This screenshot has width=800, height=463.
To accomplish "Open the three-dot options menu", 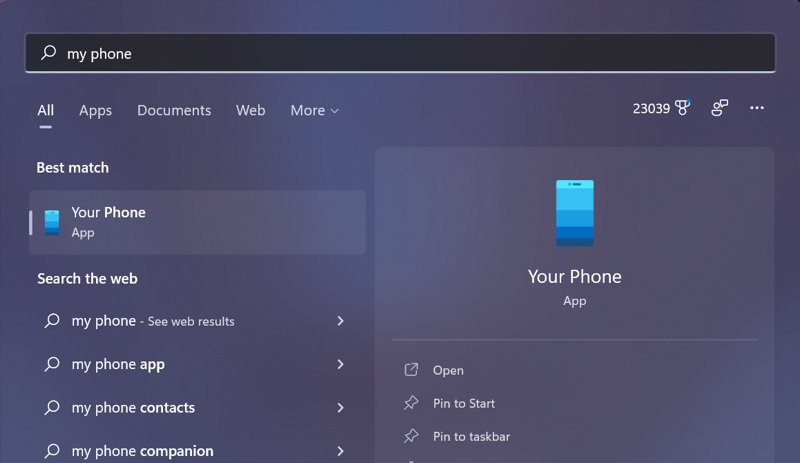I will [757, 108].
